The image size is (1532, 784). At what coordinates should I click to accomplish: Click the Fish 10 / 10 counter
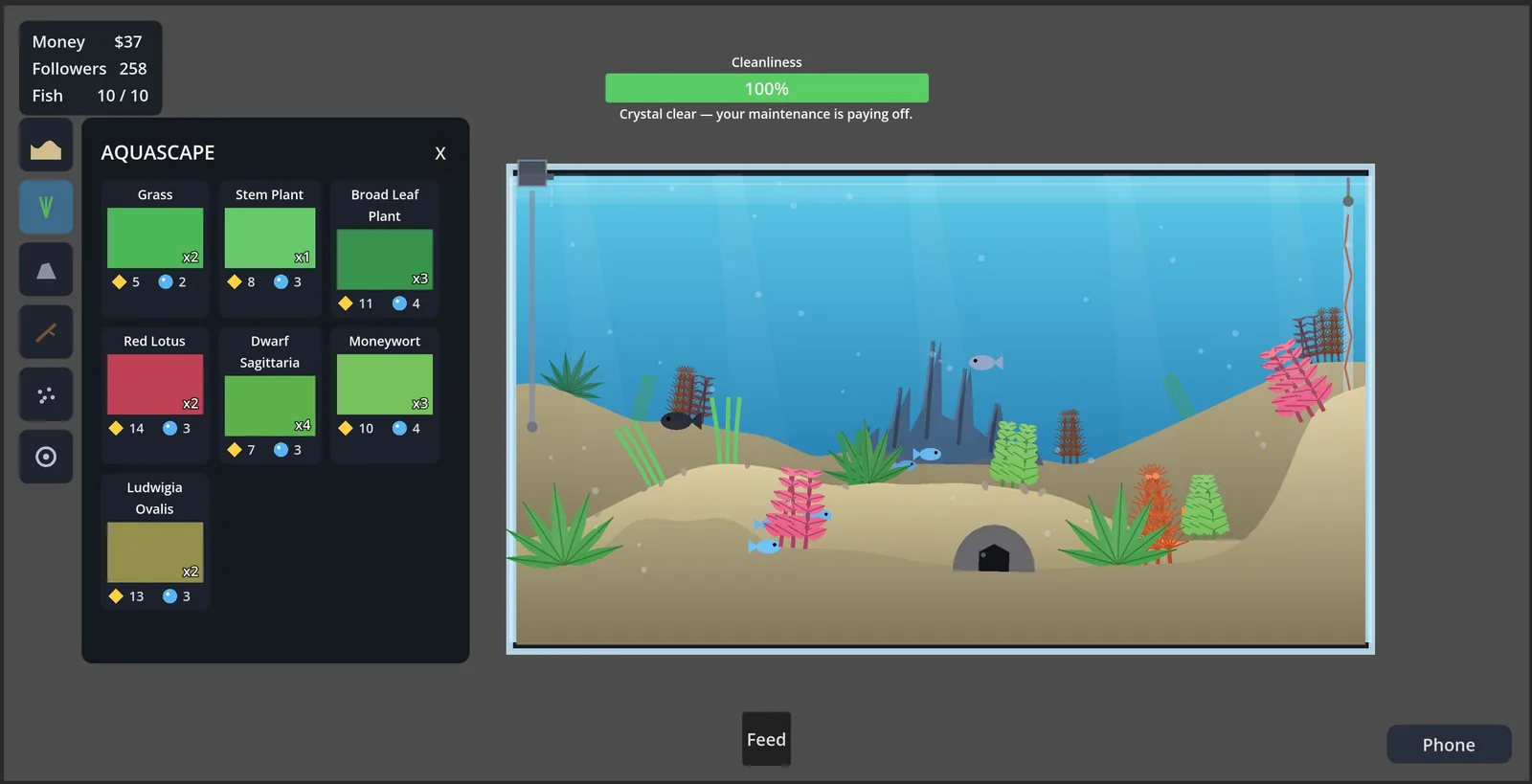(90, 95)
